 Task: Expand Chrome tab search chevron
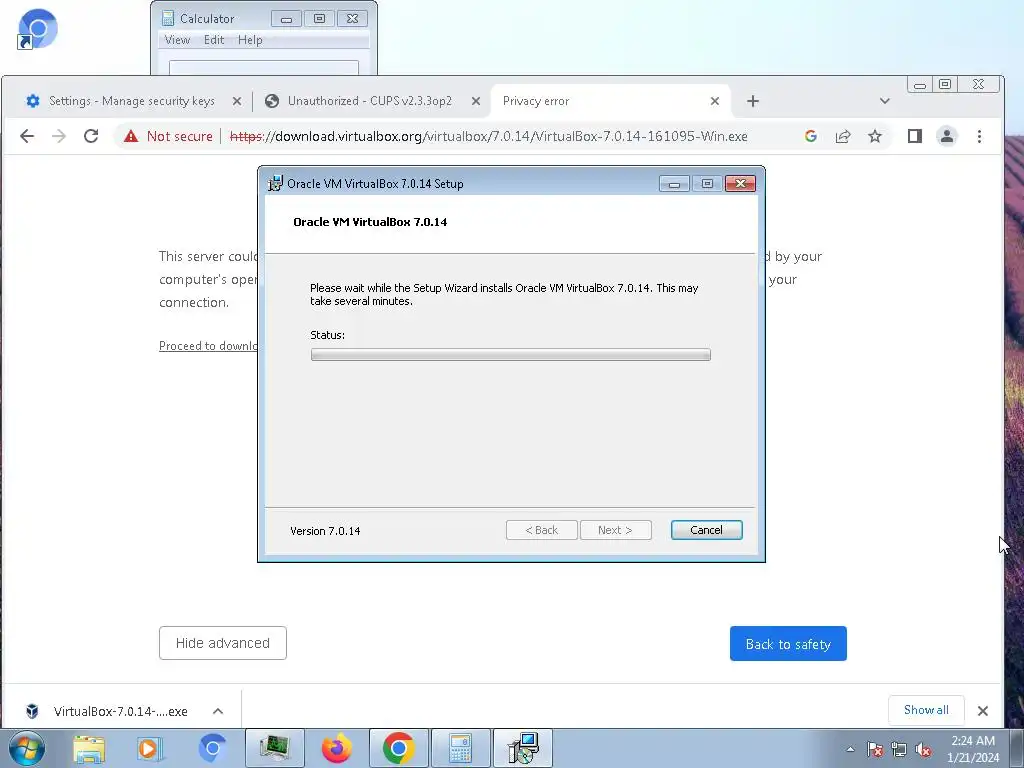pos(884,101)
